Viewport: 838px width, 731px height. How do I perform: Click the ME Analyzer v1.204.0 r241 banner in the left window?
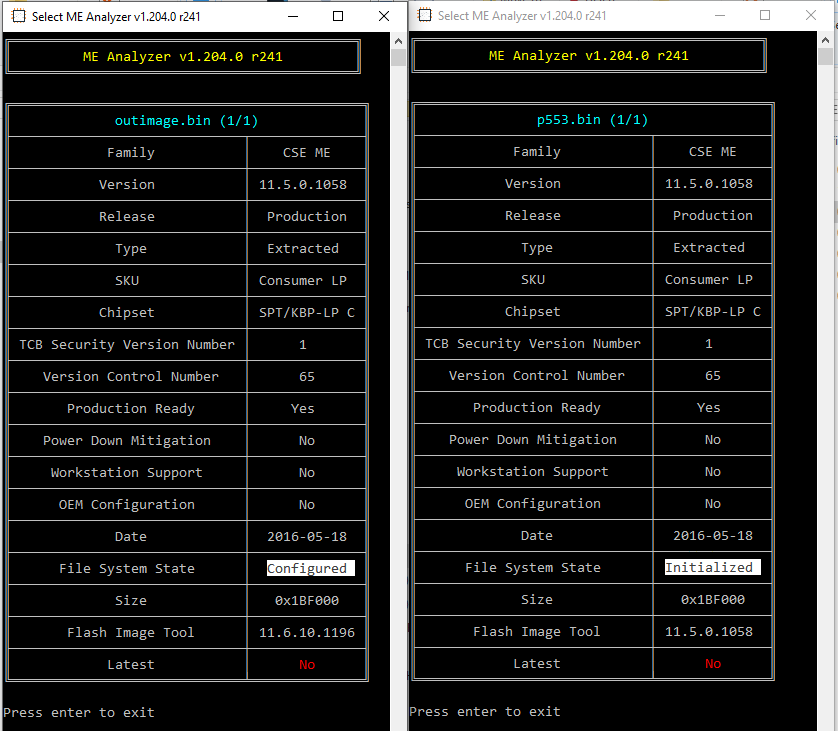point(183,57)
